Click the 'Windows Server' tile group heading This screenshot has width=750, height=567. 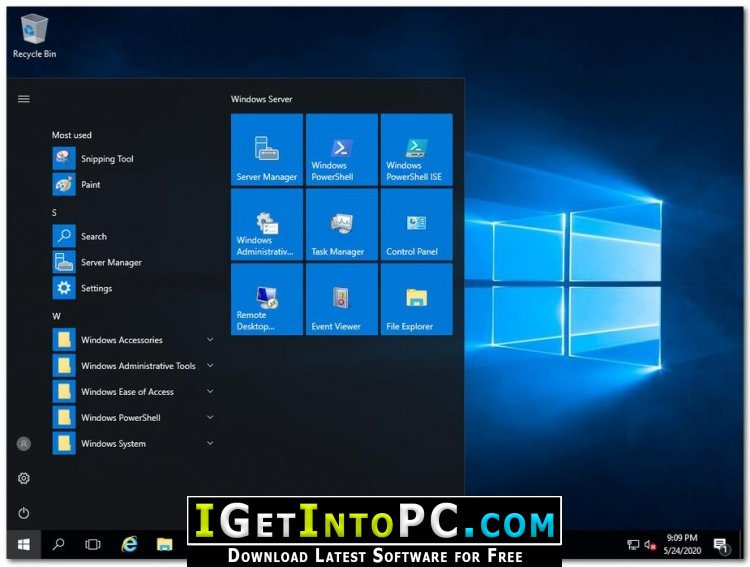(262, 99)
